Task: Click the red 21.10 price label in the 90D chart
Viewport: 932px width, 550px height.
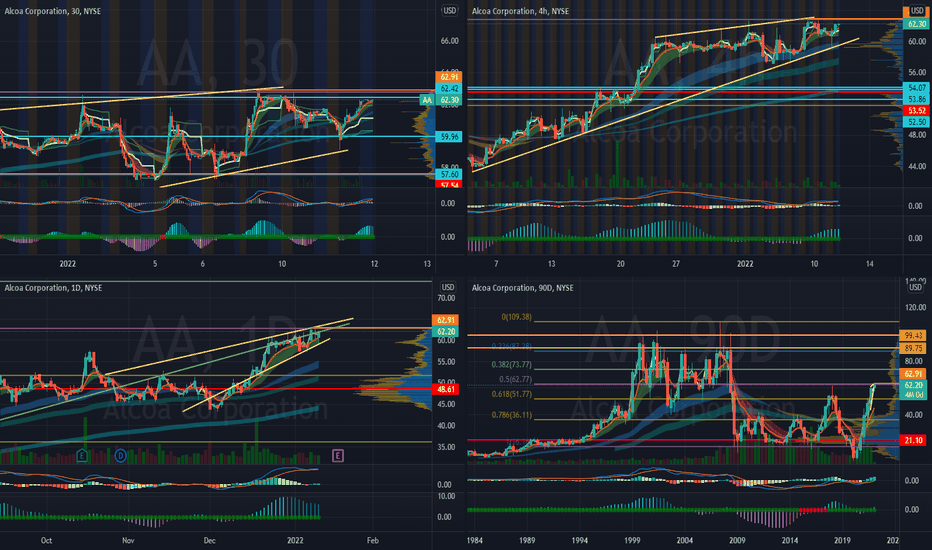Action: (x=912, y=440)
